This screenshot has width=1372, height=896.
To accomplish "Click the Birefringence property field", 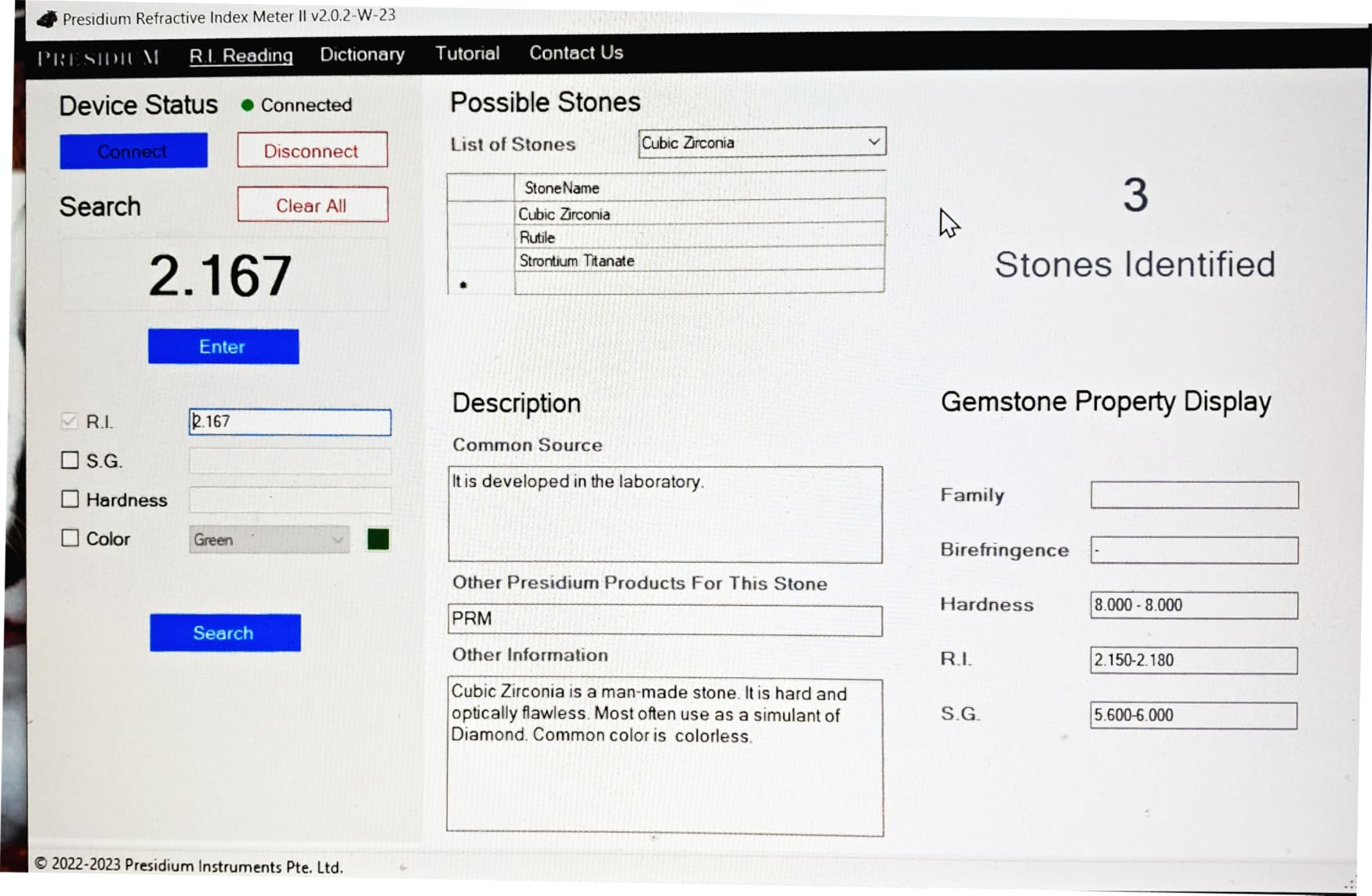I will tap(1194, 550).
